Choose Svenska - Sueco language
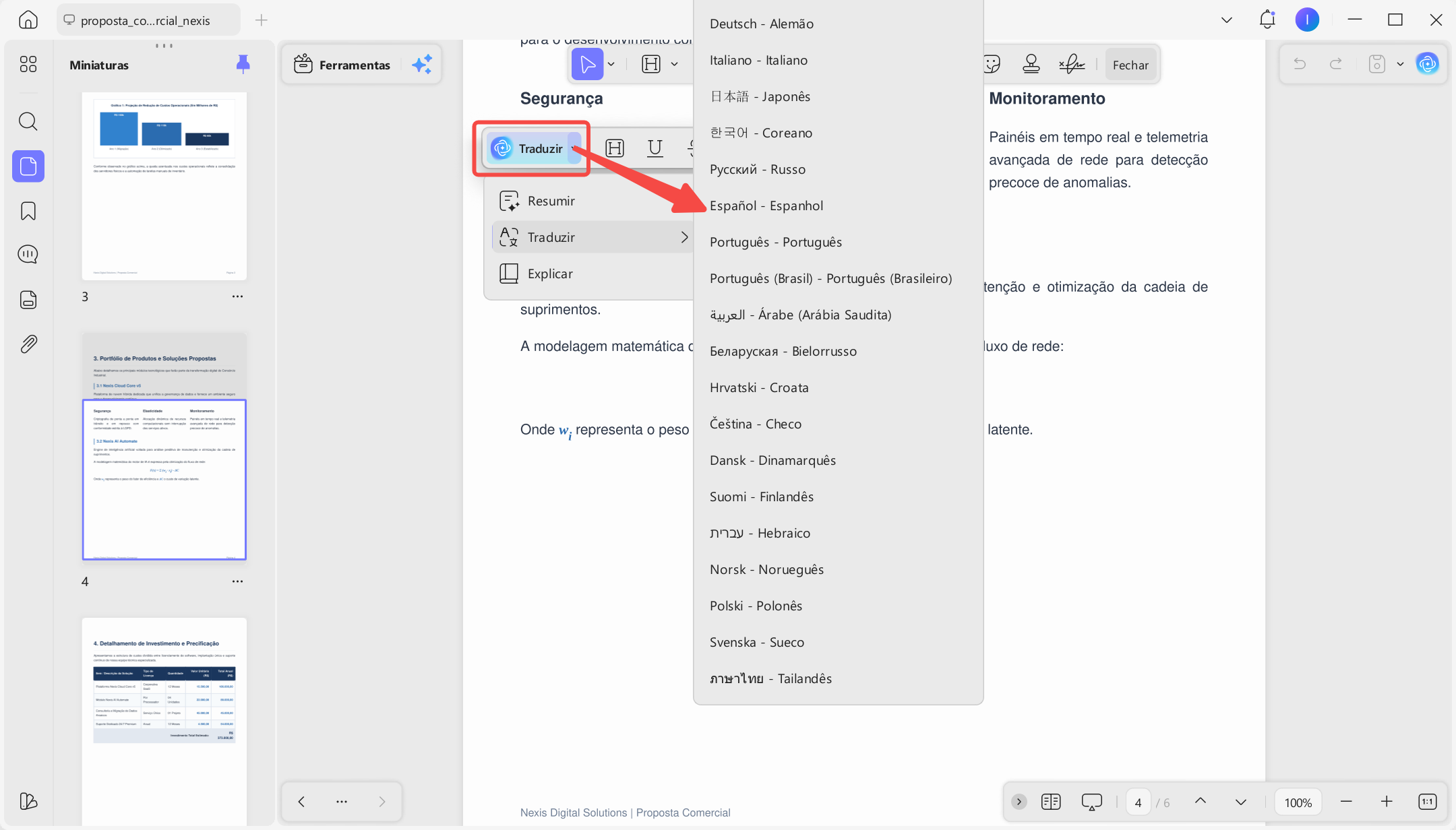This screenshot has width=1456, height=830. pos(838,642)
